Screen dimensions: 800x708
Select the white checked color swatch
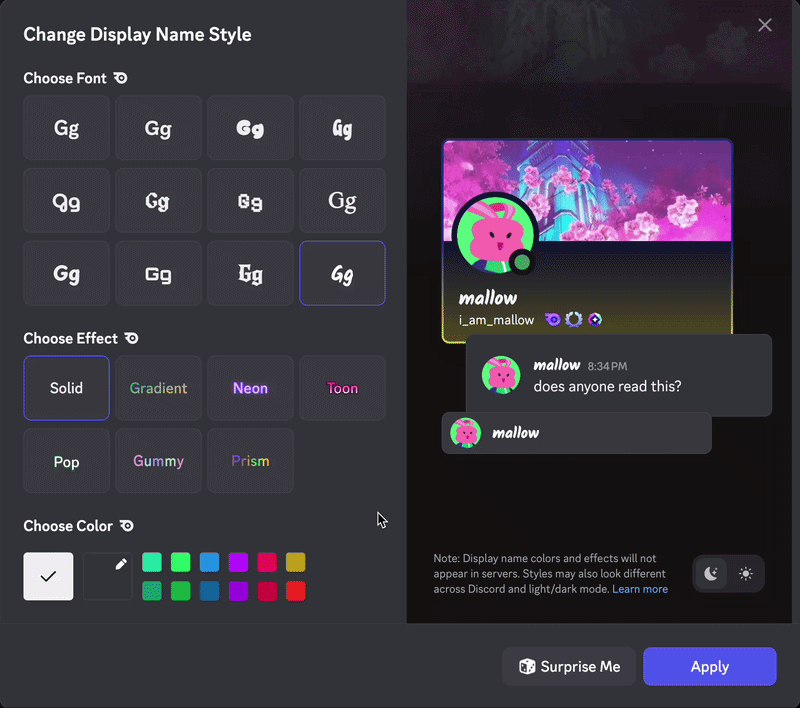coord(48,576)
